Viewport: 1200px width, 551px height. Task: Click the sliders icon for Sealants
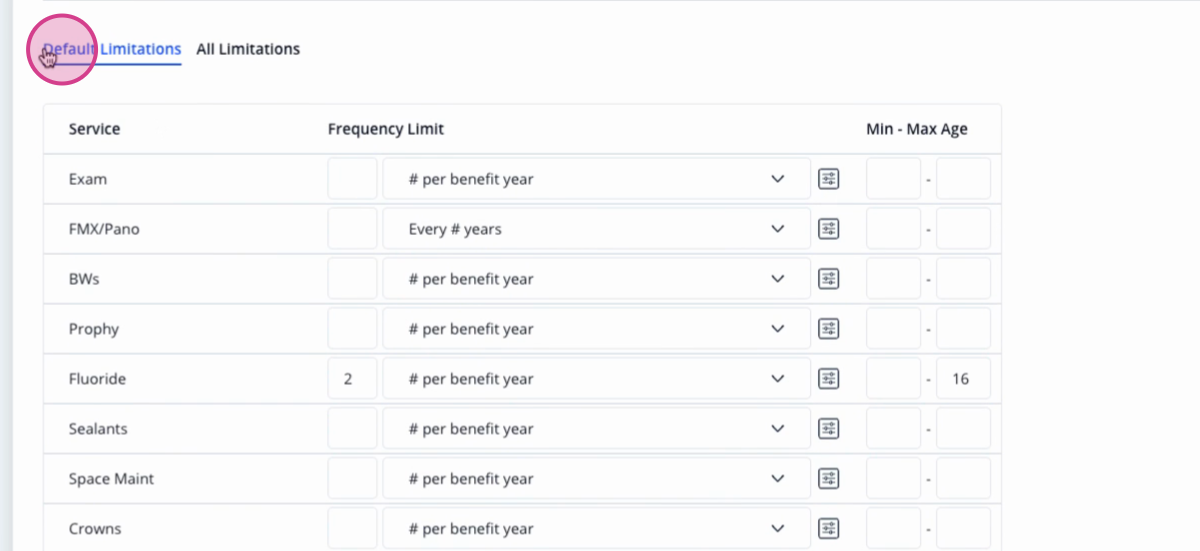point(829,429)
